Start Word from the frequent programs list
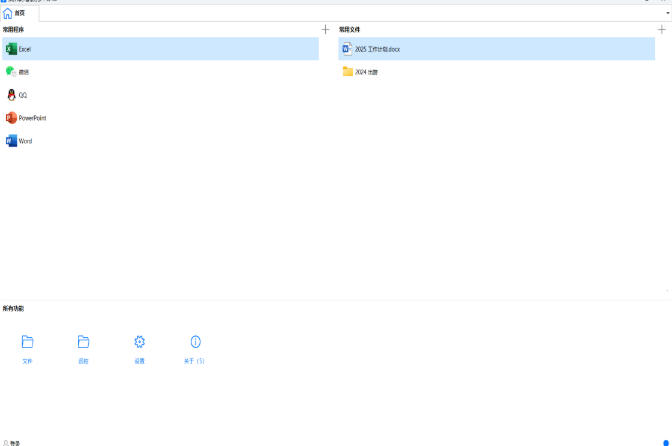This screenshot has height=446, width=672. tap(25, 141)
